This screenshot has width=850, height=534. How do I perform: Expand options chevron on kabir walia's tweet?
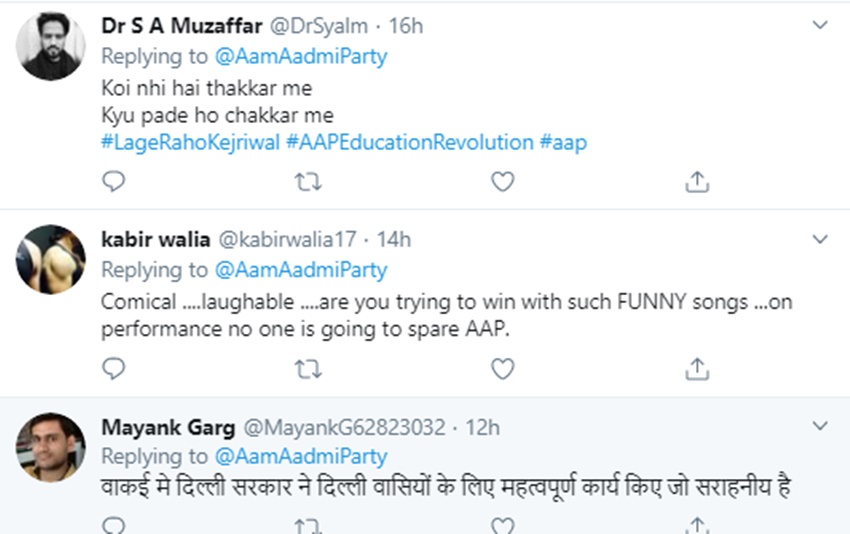point(820,240)
